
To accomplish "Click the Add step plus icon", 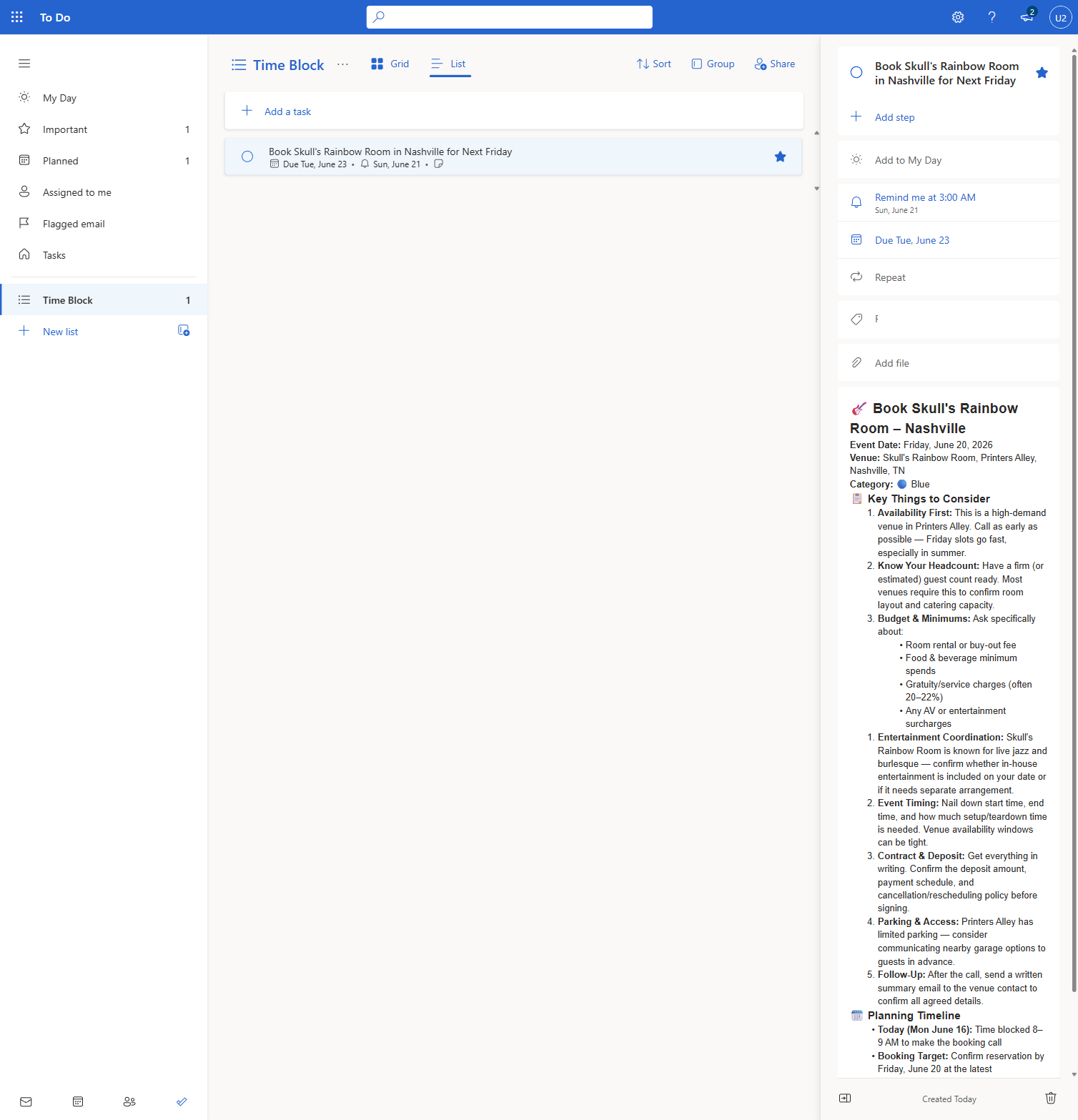I will [x=856, y=117].
